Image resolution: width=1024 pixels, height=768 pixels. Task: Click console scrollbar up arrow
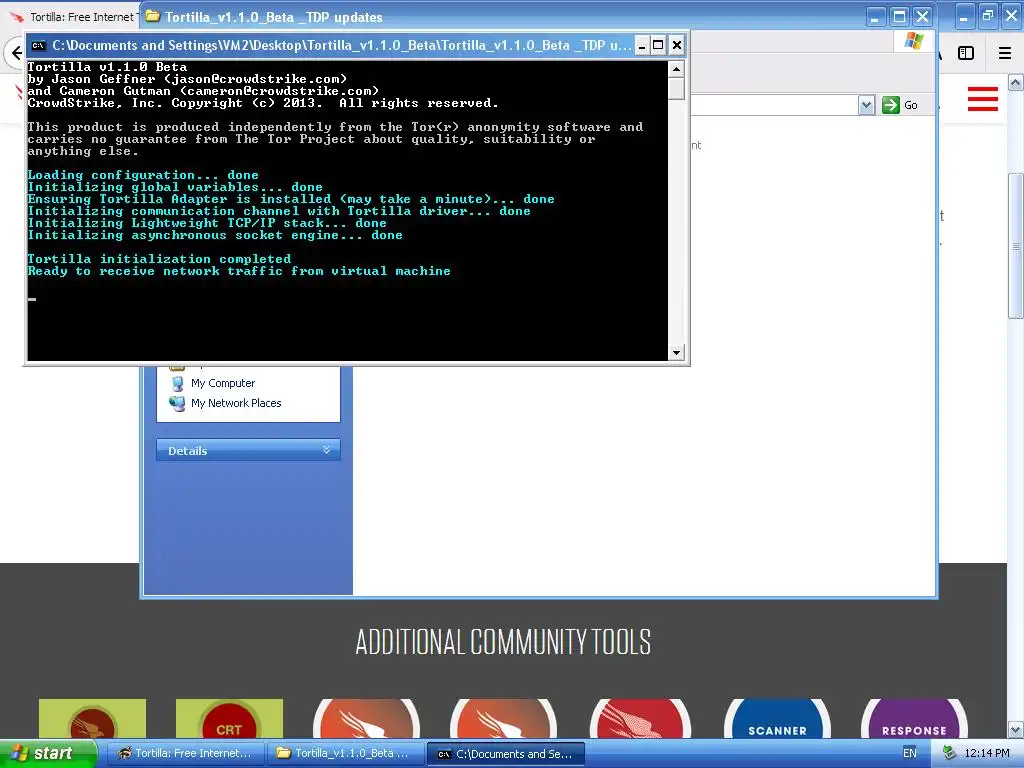point(676,69)
